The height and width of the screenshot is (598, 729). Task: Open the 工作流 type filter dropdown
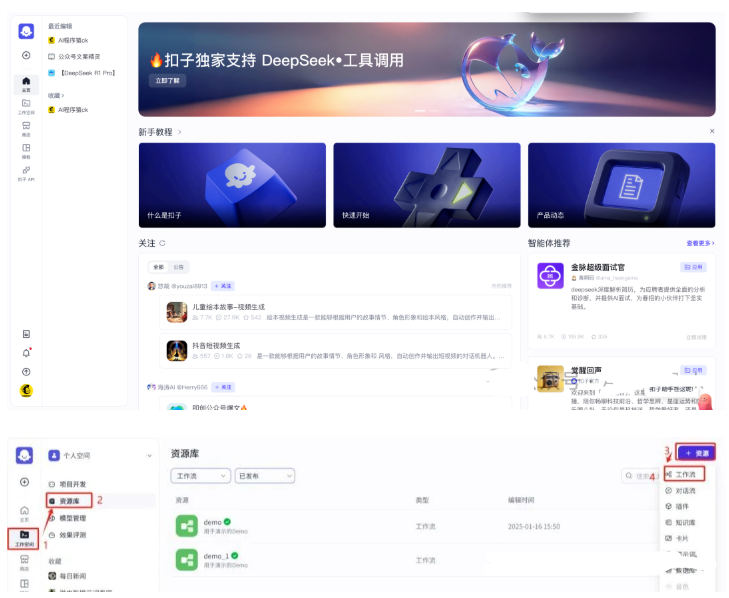point(200,476)
